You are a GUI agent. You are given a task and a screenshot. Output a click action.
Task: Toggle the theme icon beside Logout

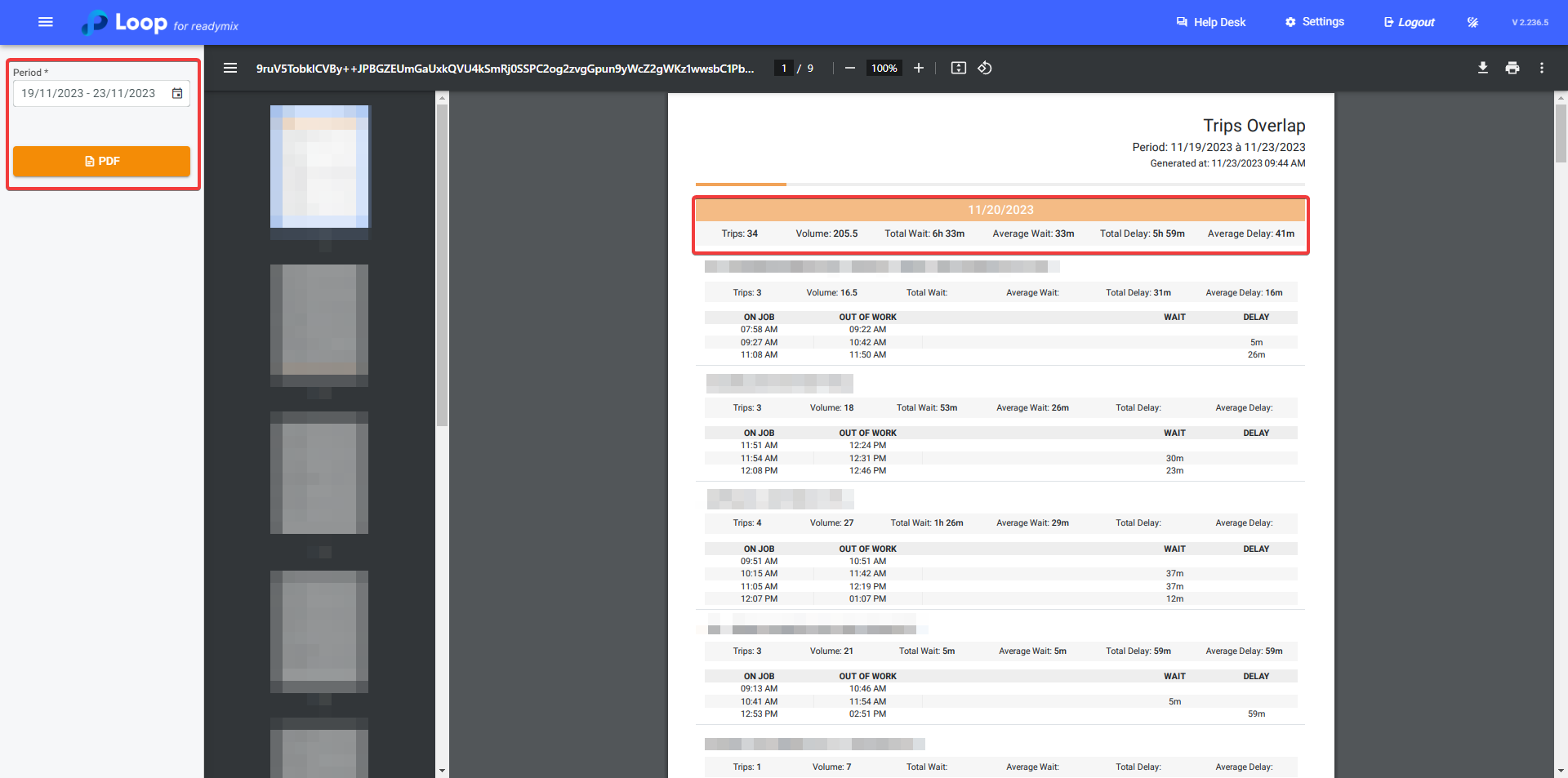coord(1472,22)
